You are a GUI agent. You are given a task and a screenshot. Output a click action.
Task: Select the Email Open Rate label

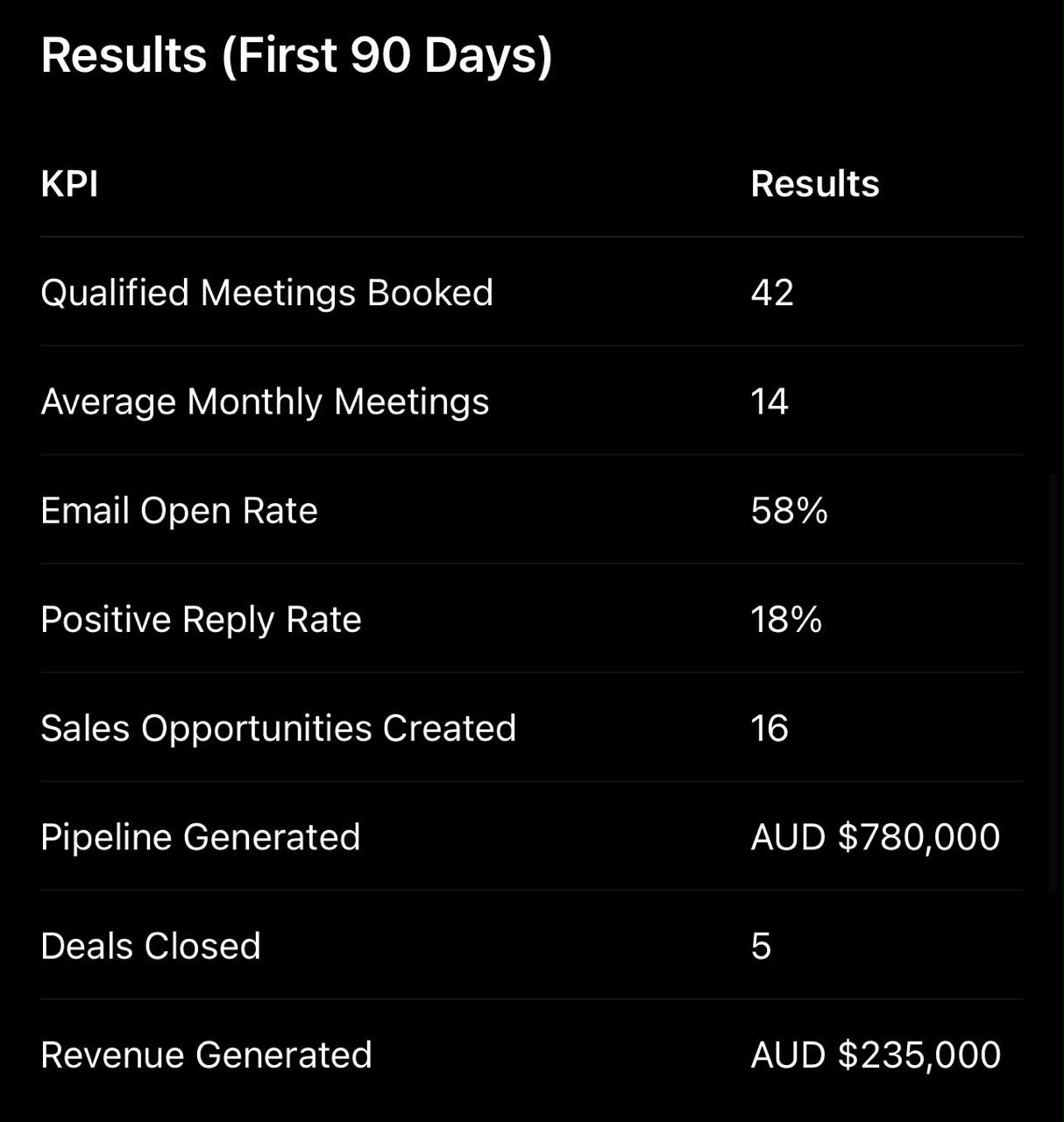click(179, 511)
